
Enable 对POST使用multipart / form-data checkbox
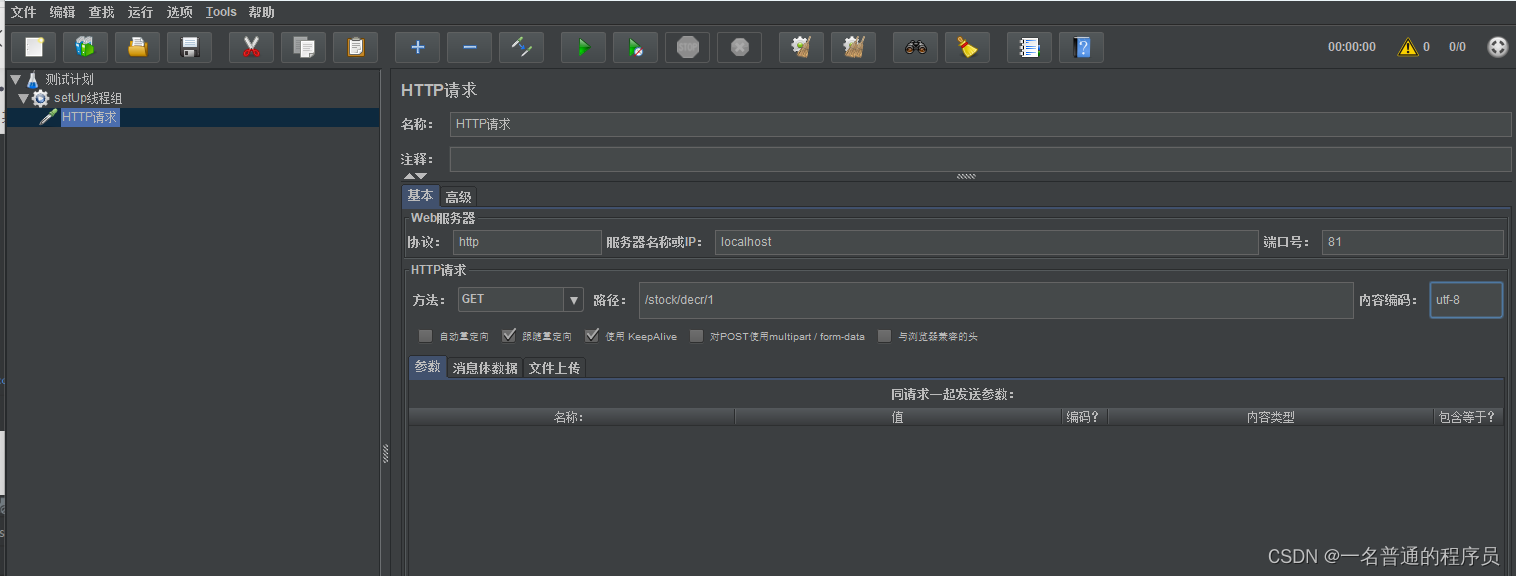tap(697, 336)
